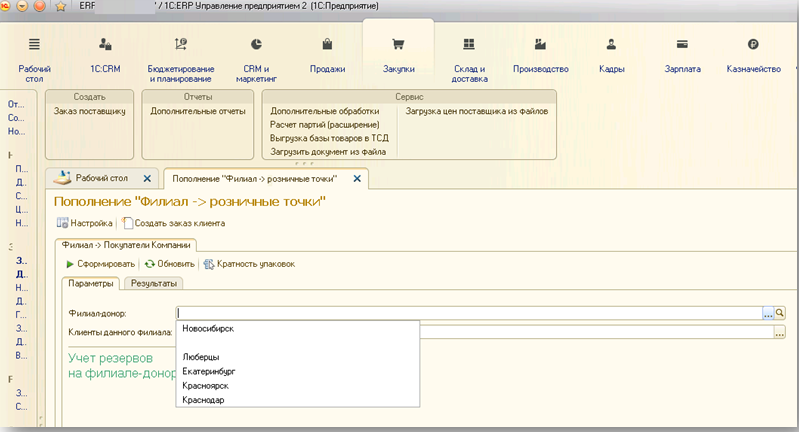Open Дополнительные обработки link
This screenshot has height=432, width=799.
pyautogui.click(x=325, y=111)
